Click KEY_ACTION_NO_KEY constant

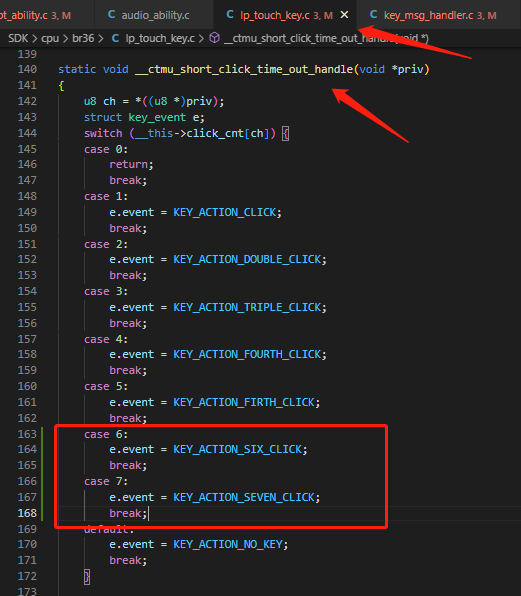pos(228,544)
